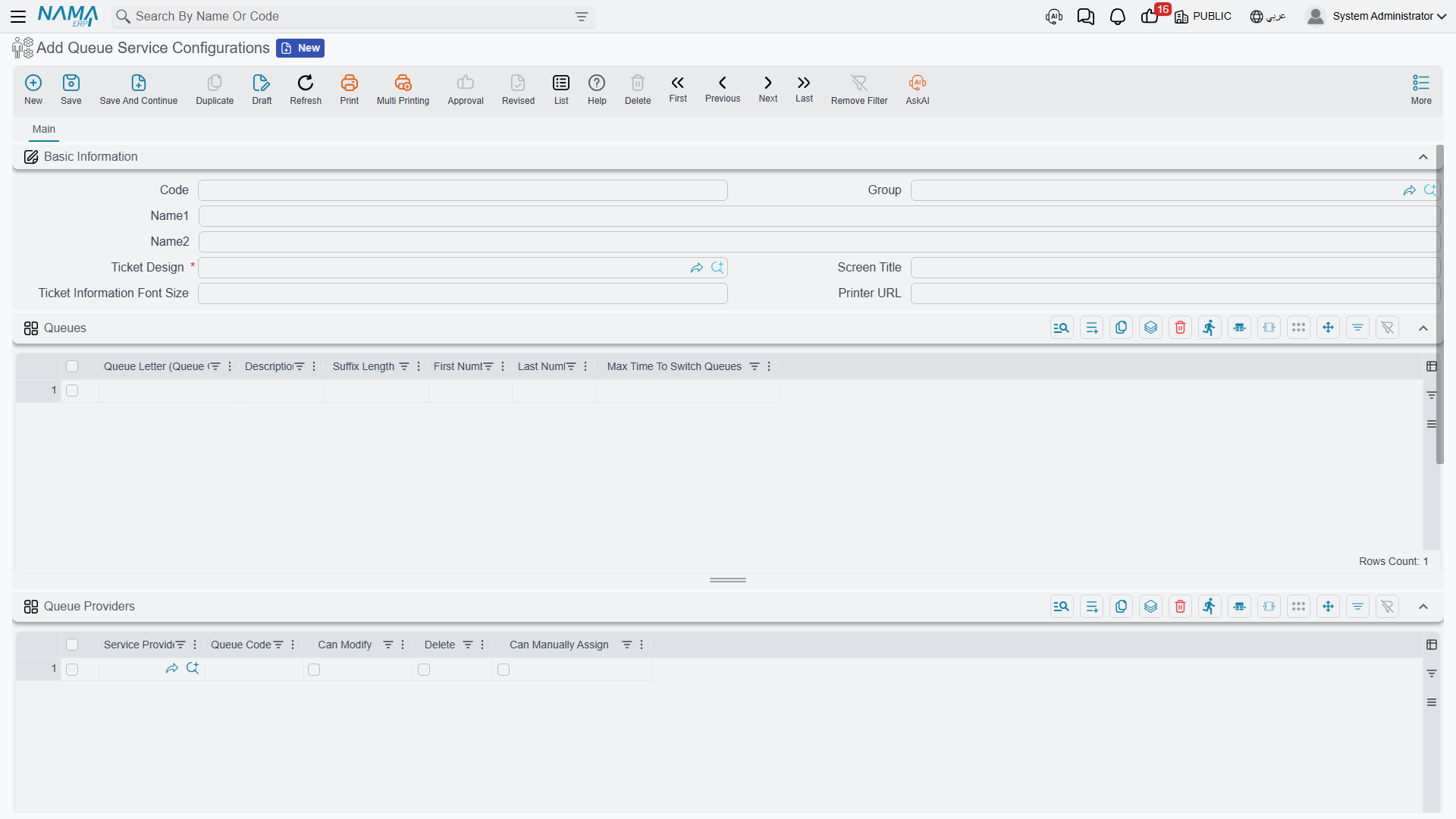Delete row in Queue Providers grid toolbar

coord(1181,606)
